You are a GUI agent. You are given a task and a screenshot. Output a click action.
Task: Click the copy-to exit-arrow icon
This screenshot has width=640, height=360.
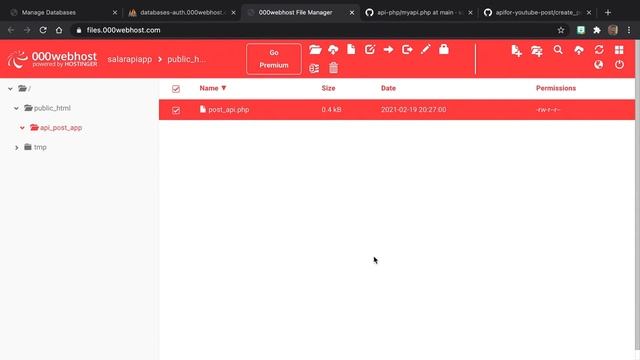(407, 49)
